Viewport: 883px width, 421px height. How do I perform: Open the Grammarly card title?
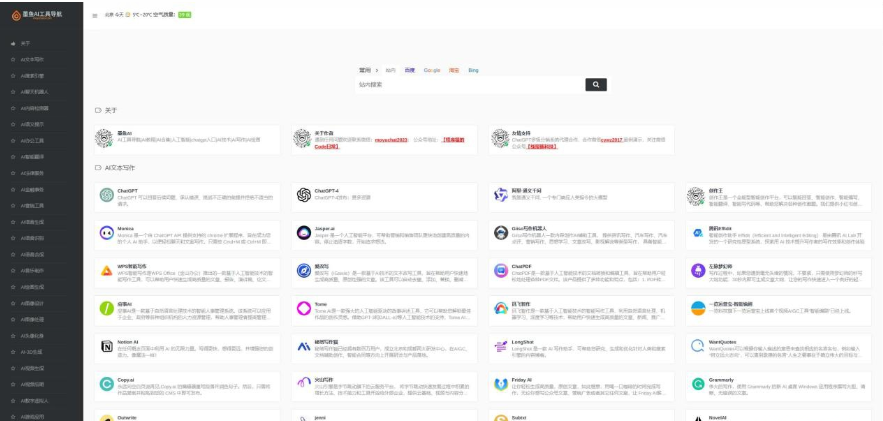click(721, 380)
